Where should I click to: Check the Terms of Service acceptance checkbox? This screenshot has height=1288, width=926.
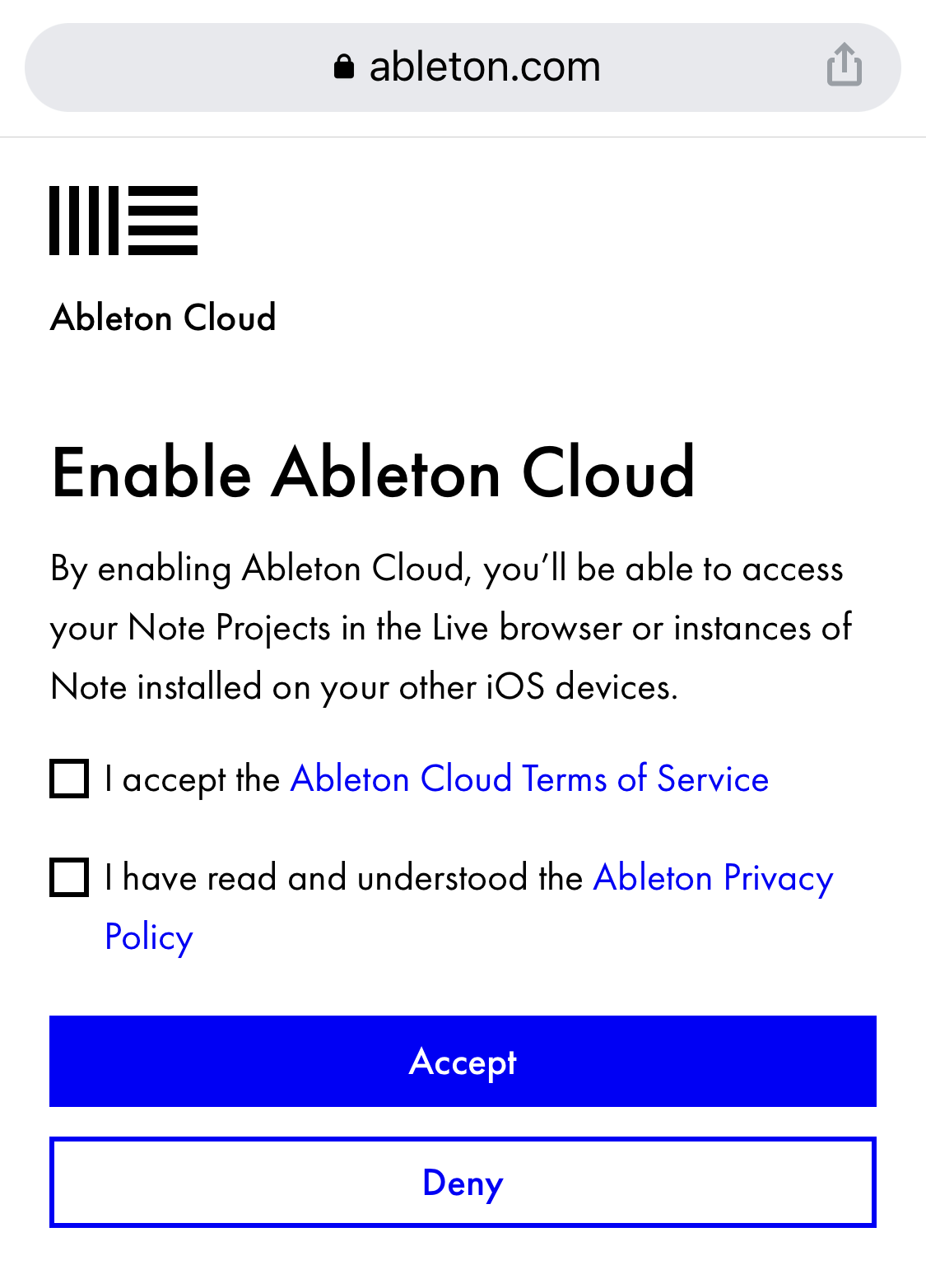(68, 779)
